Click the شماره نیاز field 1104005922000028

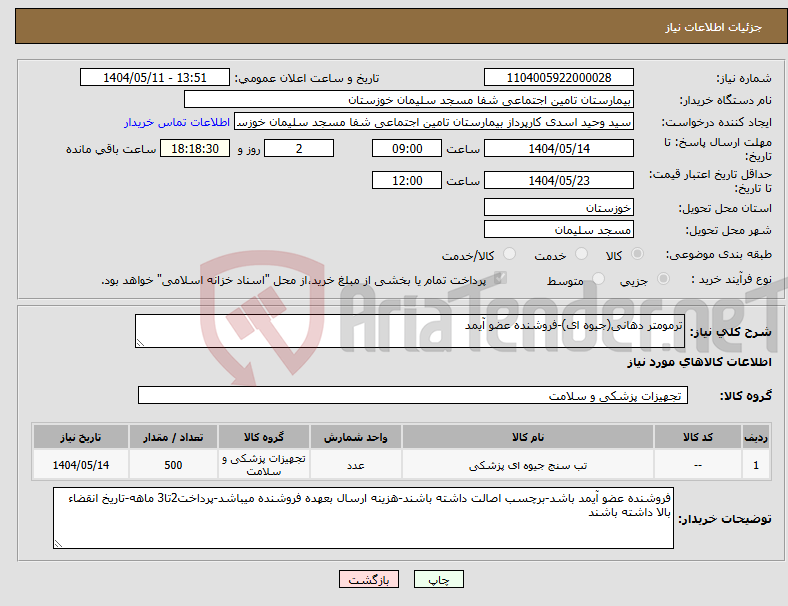(558, 77)
